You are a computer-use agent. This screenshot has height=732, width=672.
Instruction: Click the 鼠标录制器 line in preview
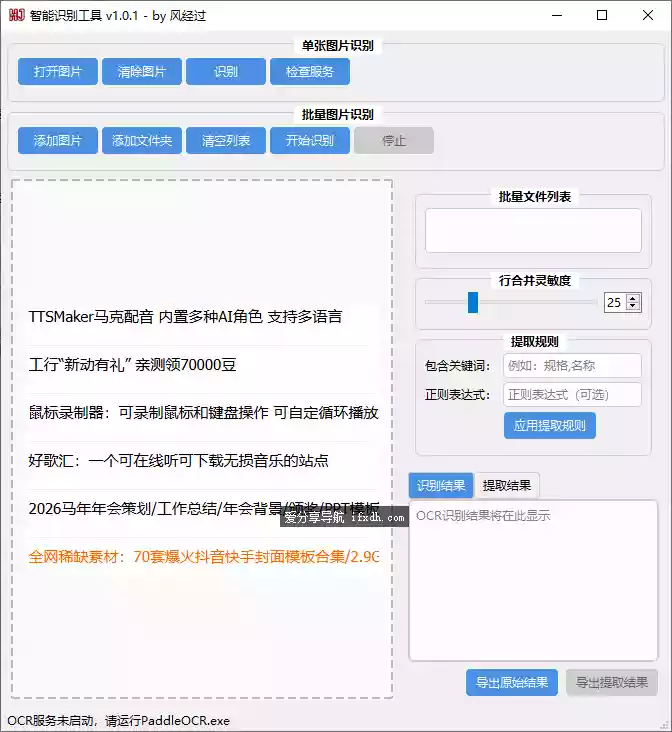coord(204,413)
